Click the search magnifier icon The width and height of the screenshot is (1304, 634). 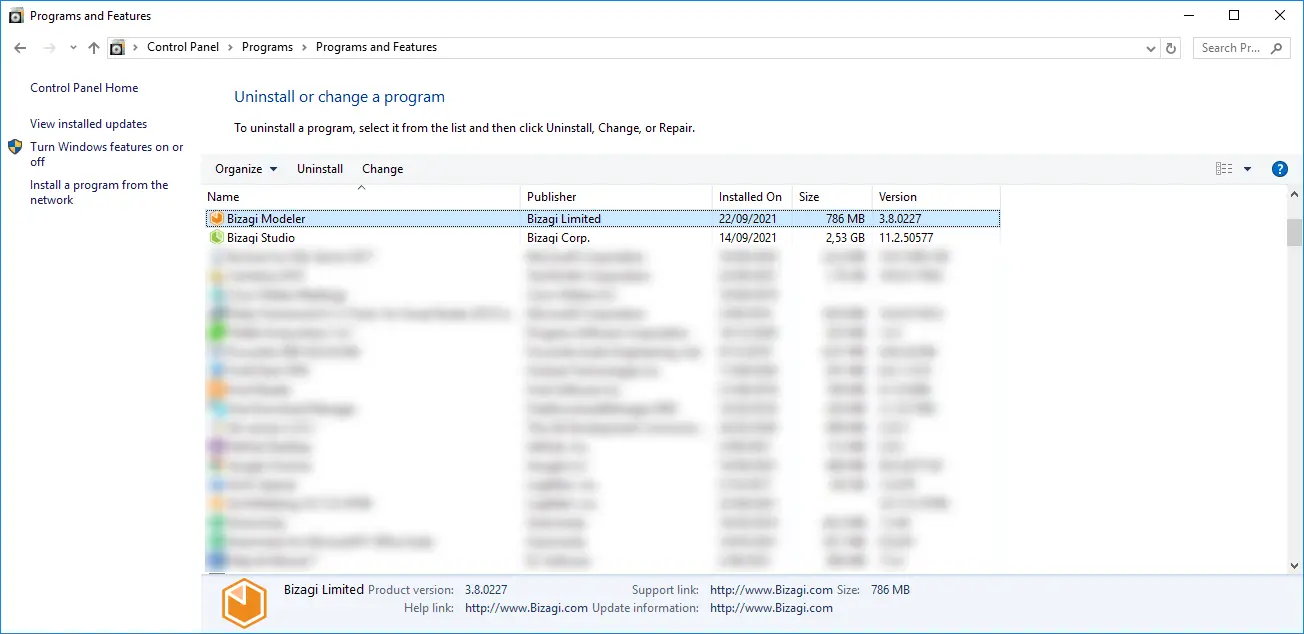pos(1276,48)
